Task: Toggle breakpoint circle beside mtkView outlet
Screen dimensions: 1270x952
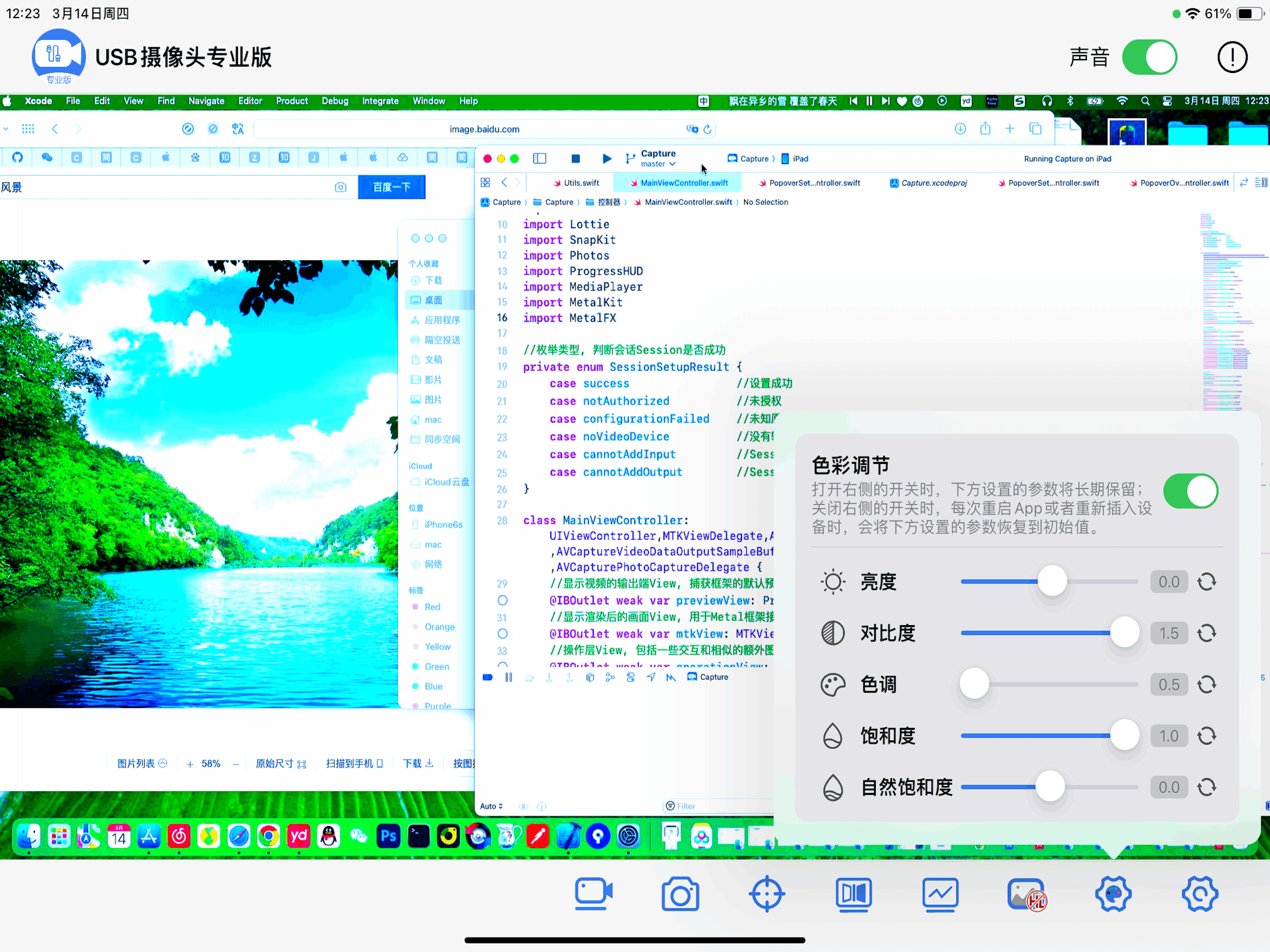Action: (503, 634)
